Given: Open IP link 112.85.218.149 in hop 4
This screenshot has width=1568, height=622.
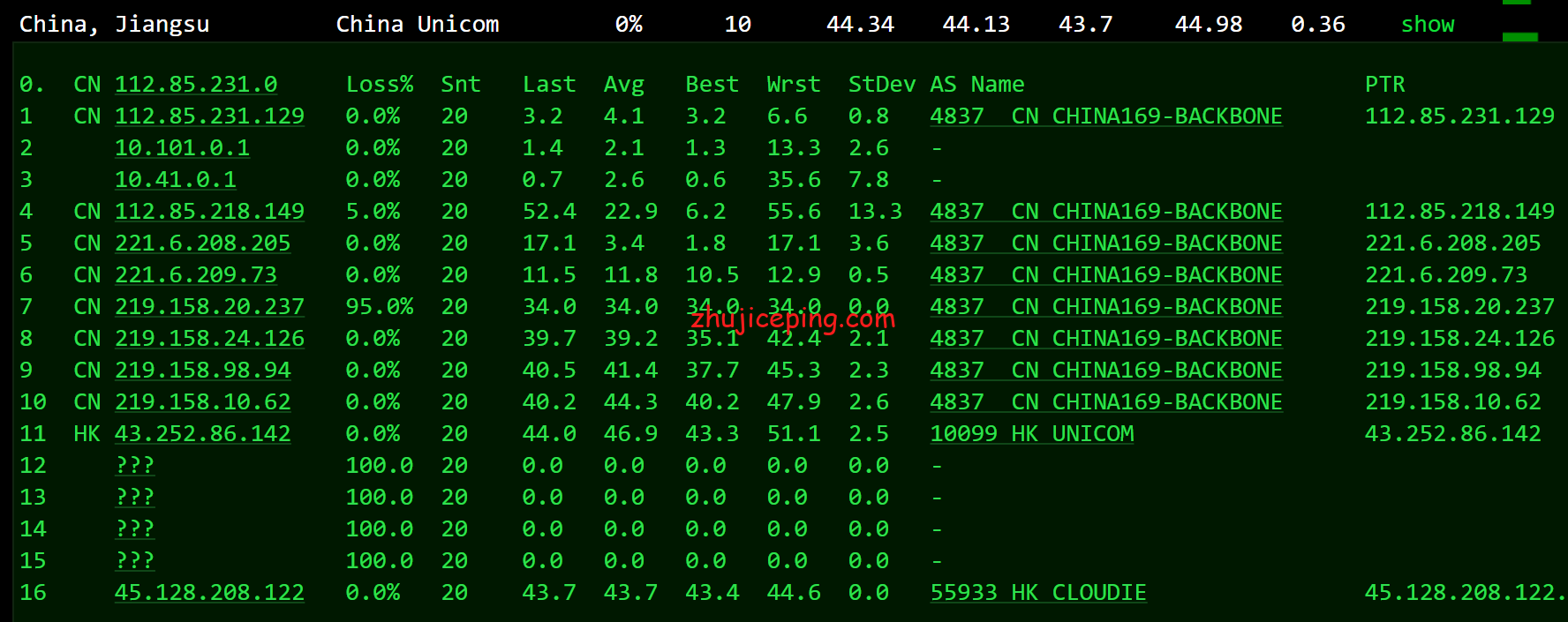Looking at the screenshot, I should [209, 211].
